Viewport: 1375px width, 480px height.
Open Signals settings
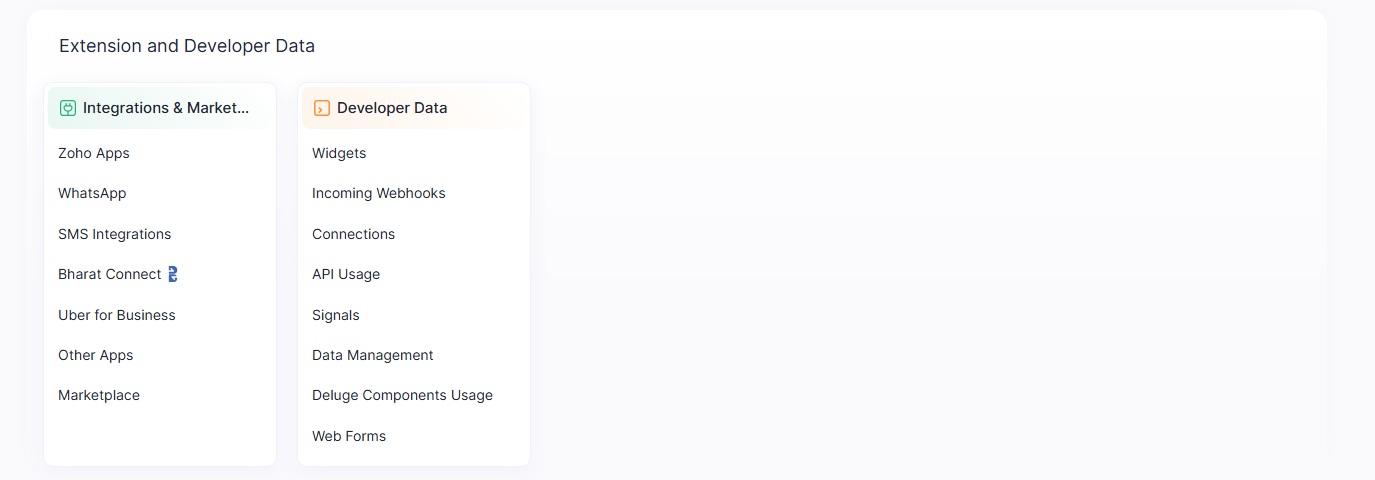tap(335, 315)
